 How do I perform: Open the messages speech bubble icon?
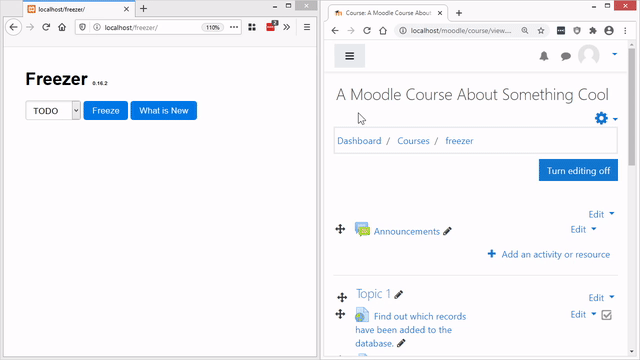point(566,56)
